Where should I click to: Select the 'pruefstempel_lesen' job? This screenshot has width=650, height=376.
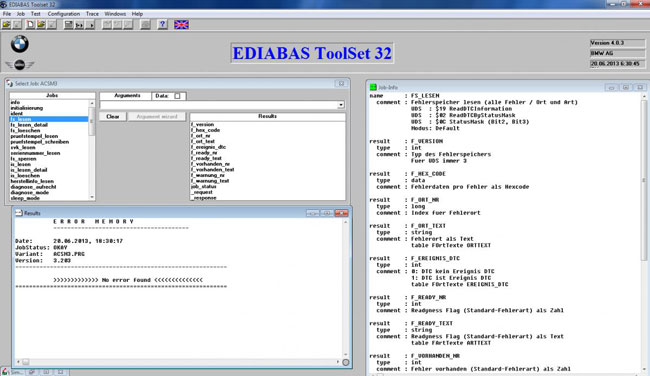tap(34, 136)
